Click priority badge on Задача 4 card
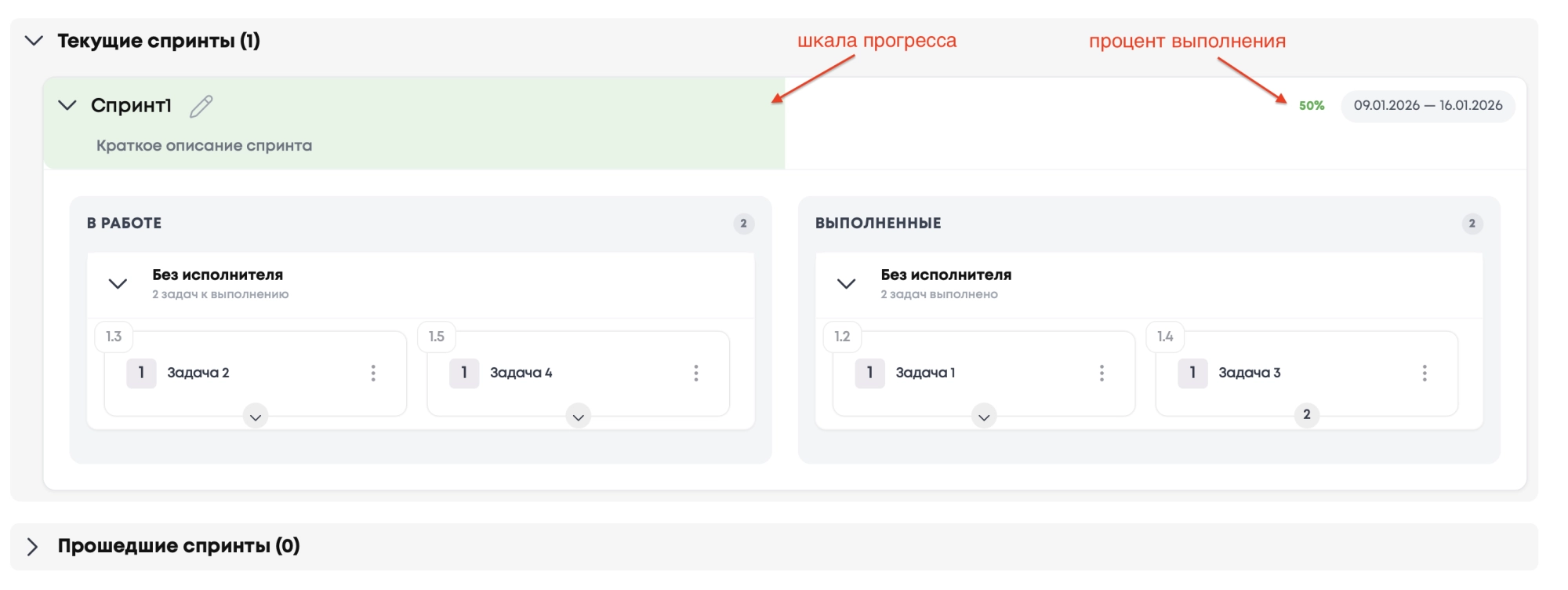Screen dimensions: 1568x590 (464, 373)
